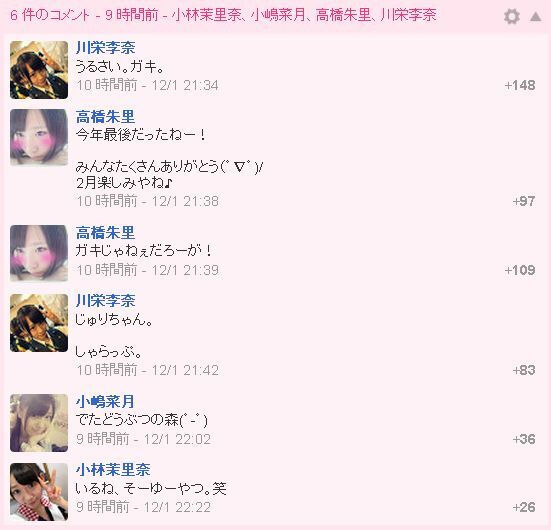Open 小嶋菜月 name link

105,401
